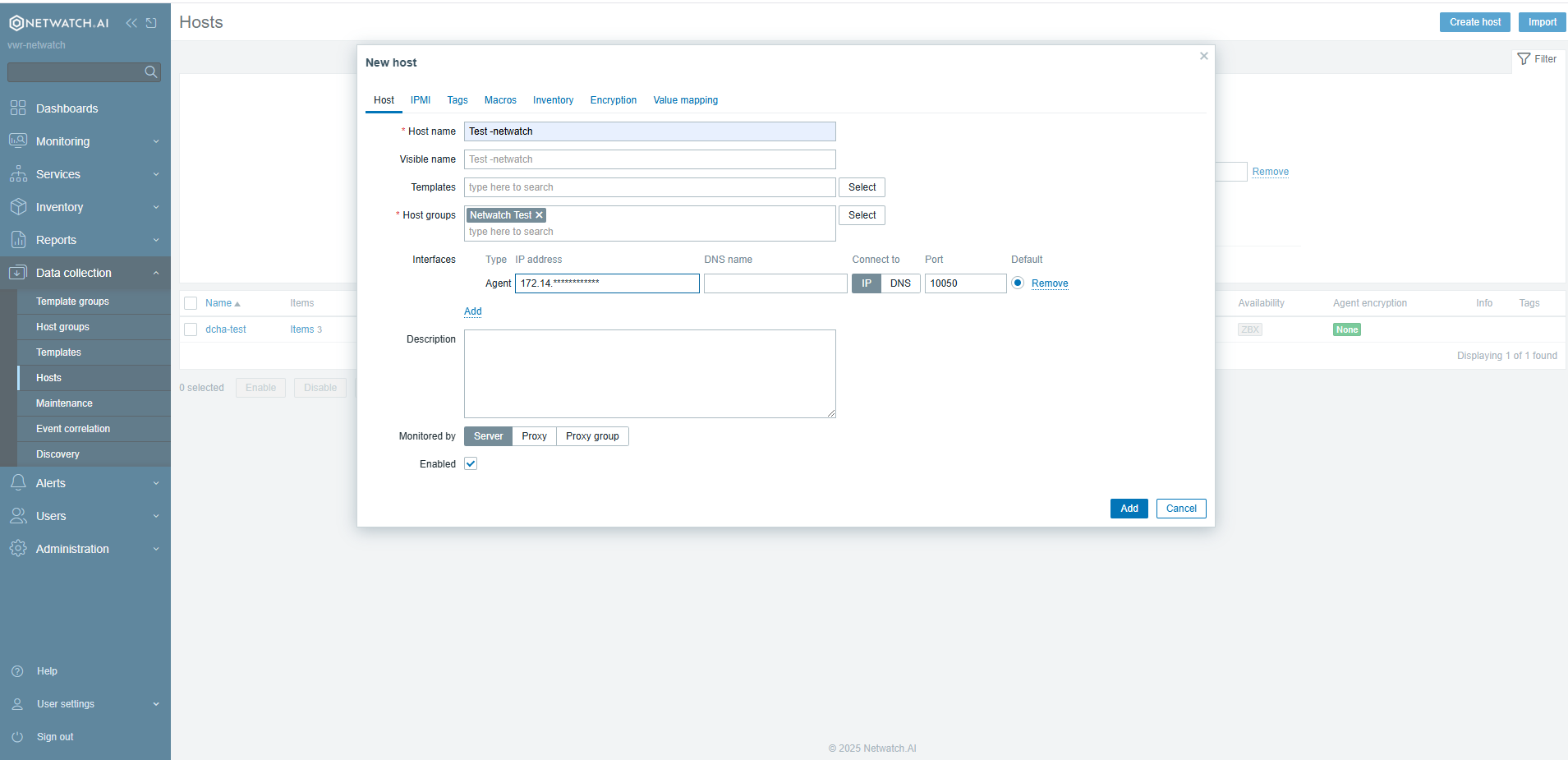This screenshot has height=760, width=1568.
Task: Close the New host dialog
Action: pos(1203,56)
